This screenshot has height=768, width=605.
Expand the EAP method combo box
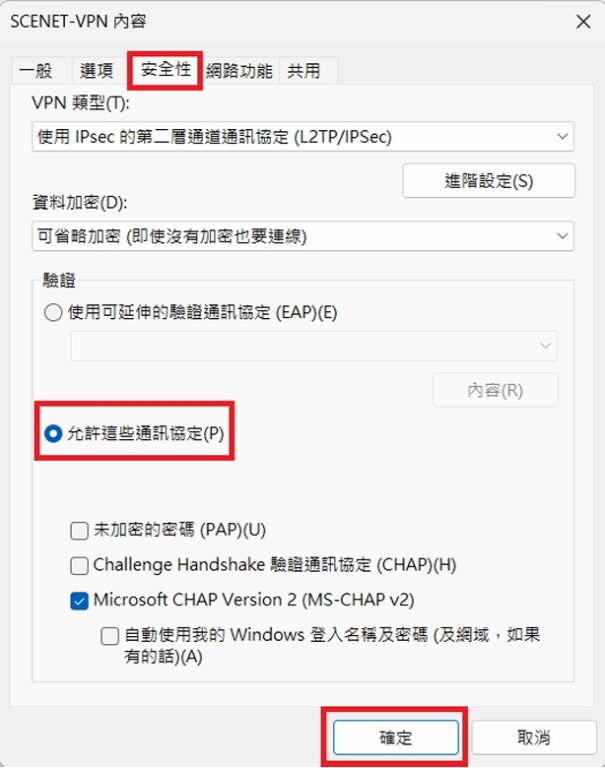[314, 346]
